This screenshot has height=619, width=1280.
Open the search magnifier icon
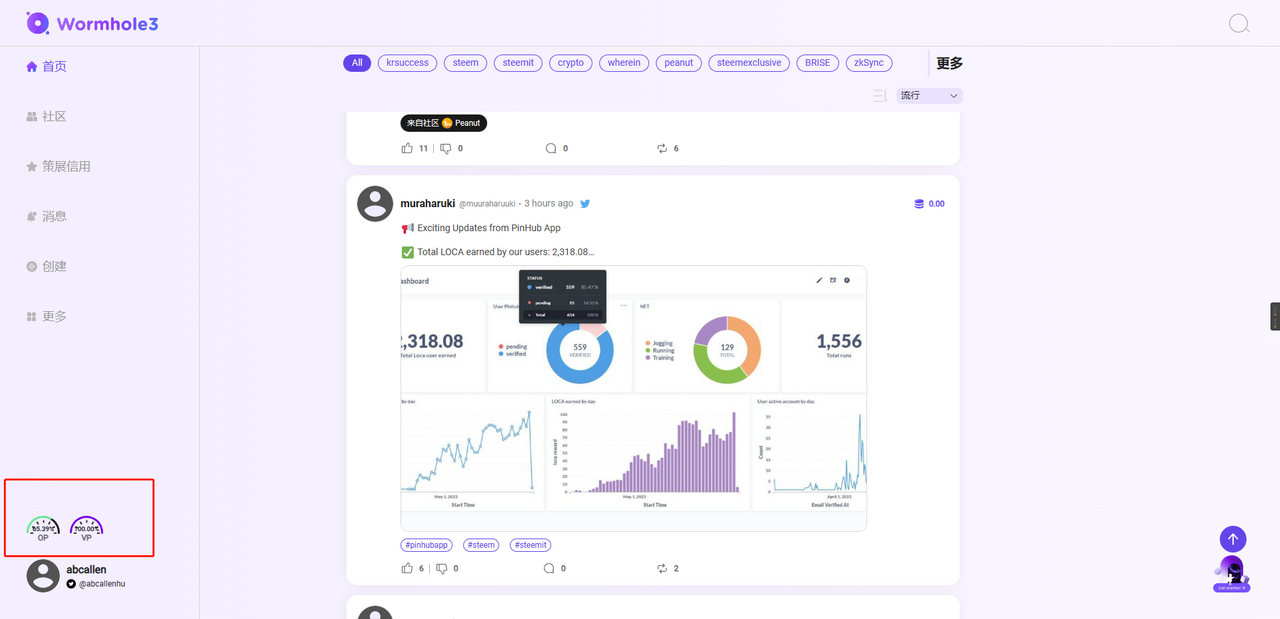[x=1239, y=23]
